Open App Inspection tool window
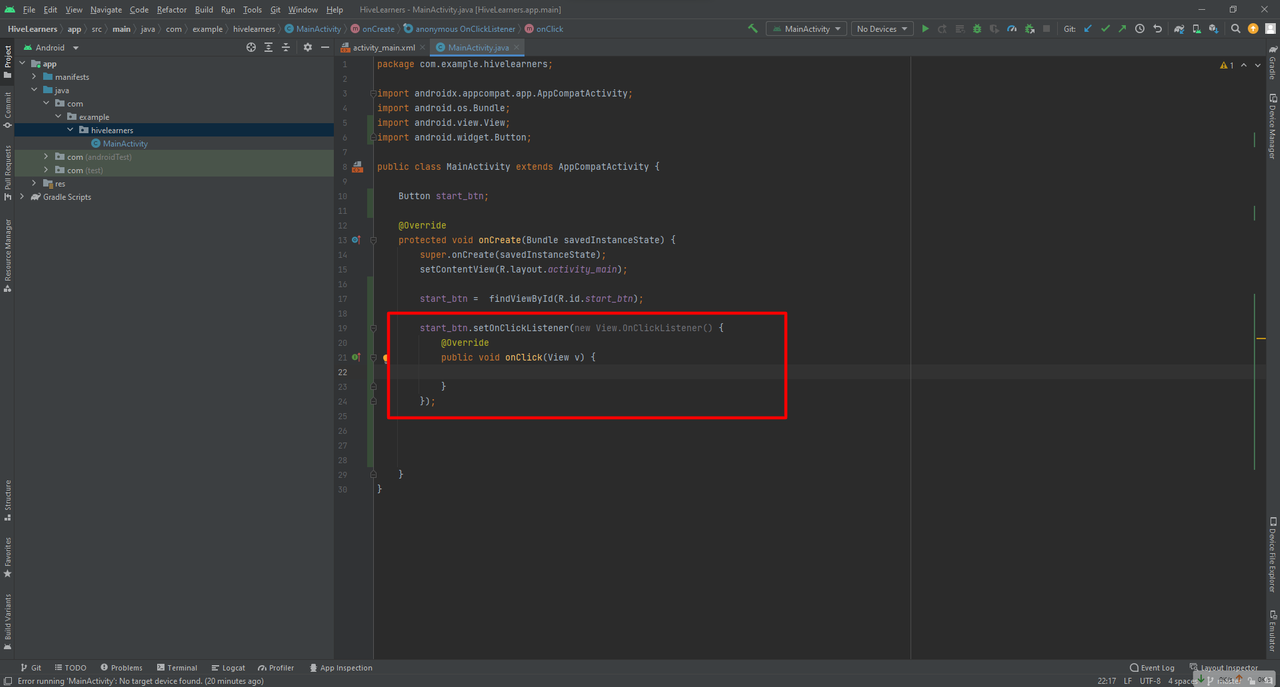This screenshot has width=1280, height=687. 341,668
